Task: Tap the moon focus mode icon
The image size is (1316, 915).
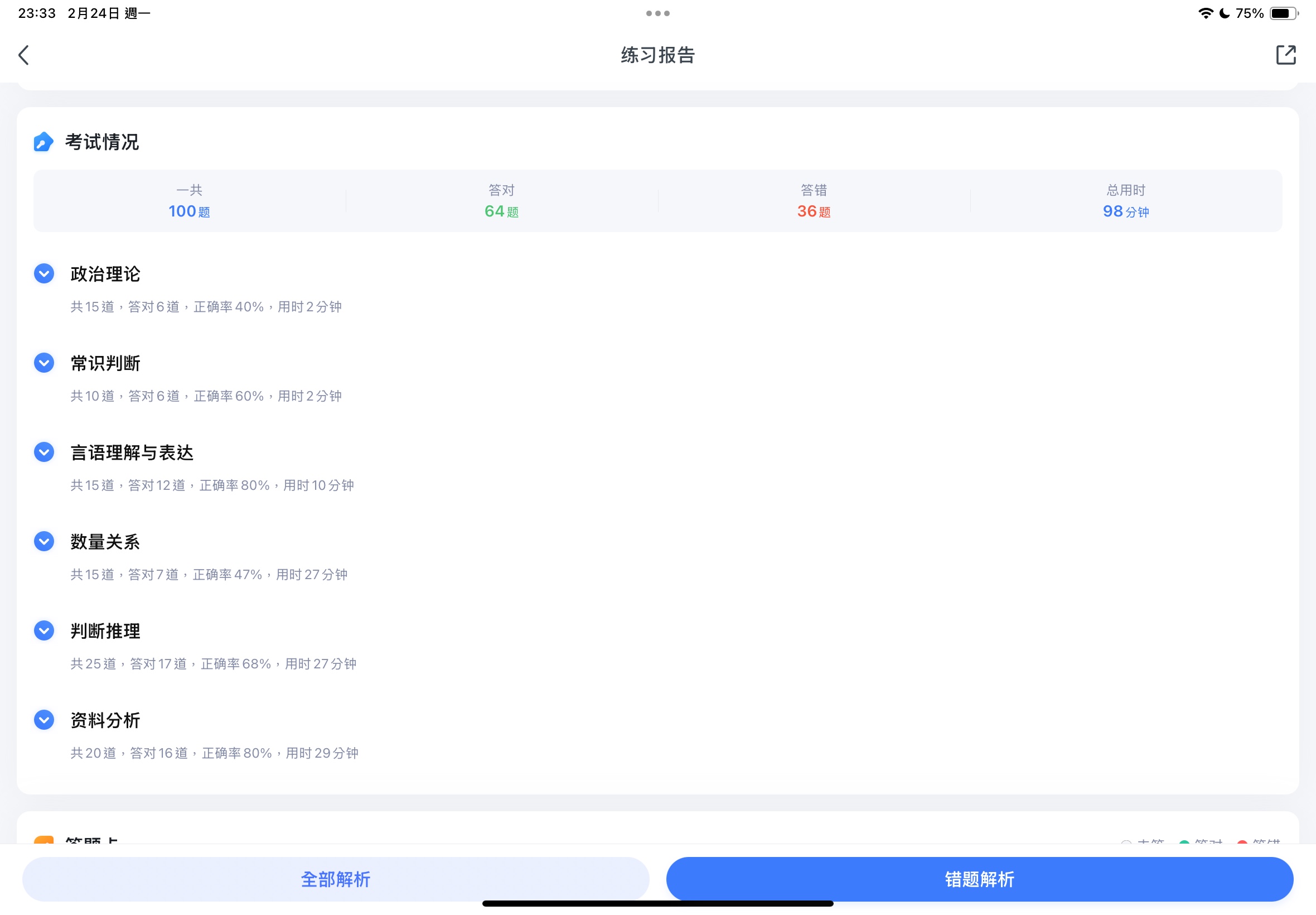Action: 1225,13
